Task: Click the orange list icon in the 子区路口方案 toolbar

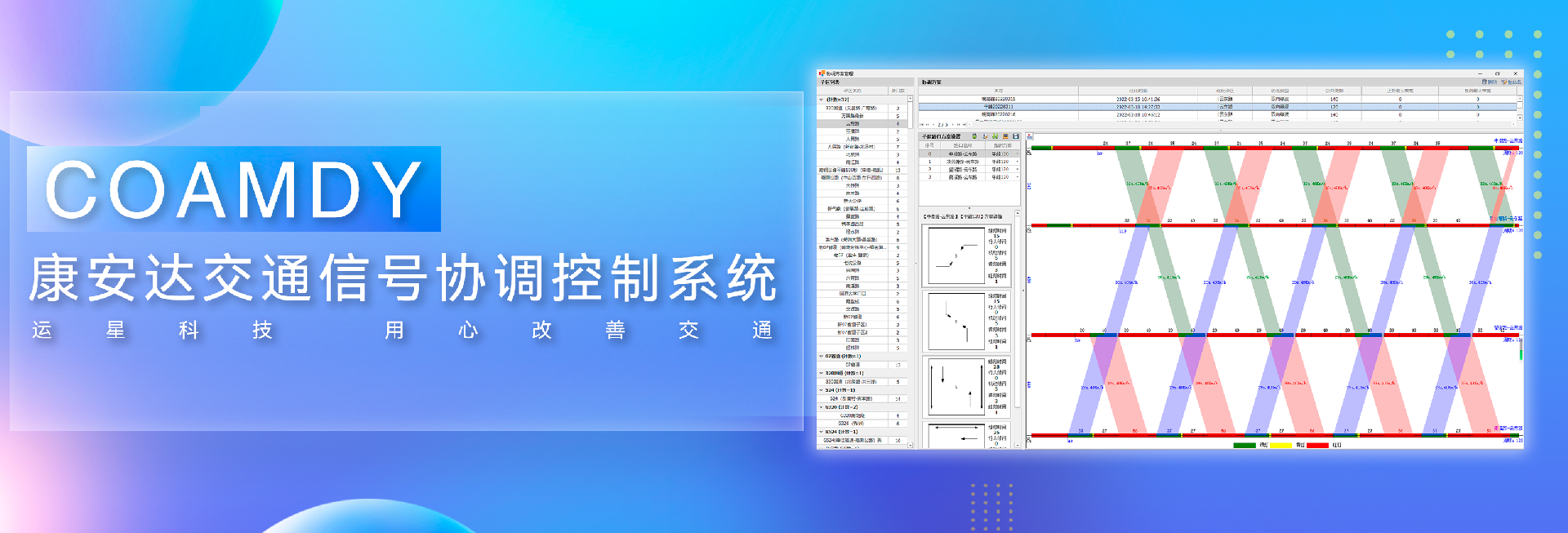Action: [x=1005, y=136]
